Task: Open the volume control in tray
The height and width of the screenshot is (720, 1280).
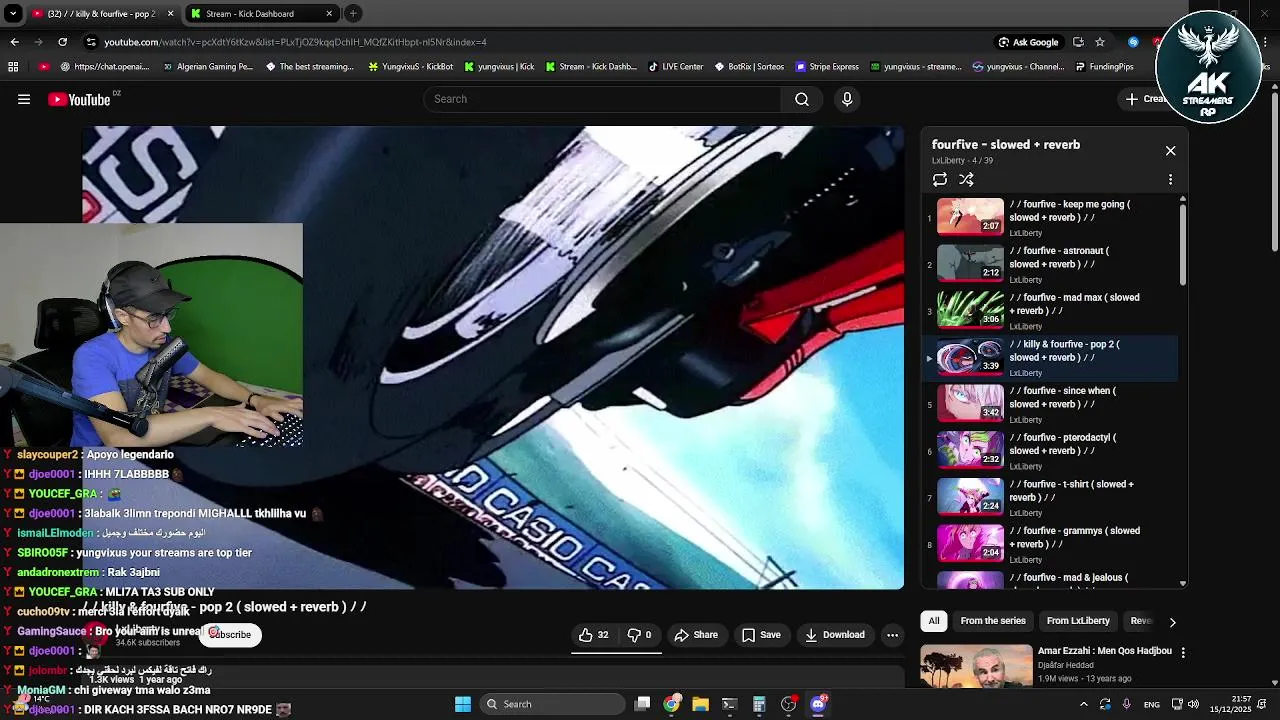Action: (x=1193, y=704)
